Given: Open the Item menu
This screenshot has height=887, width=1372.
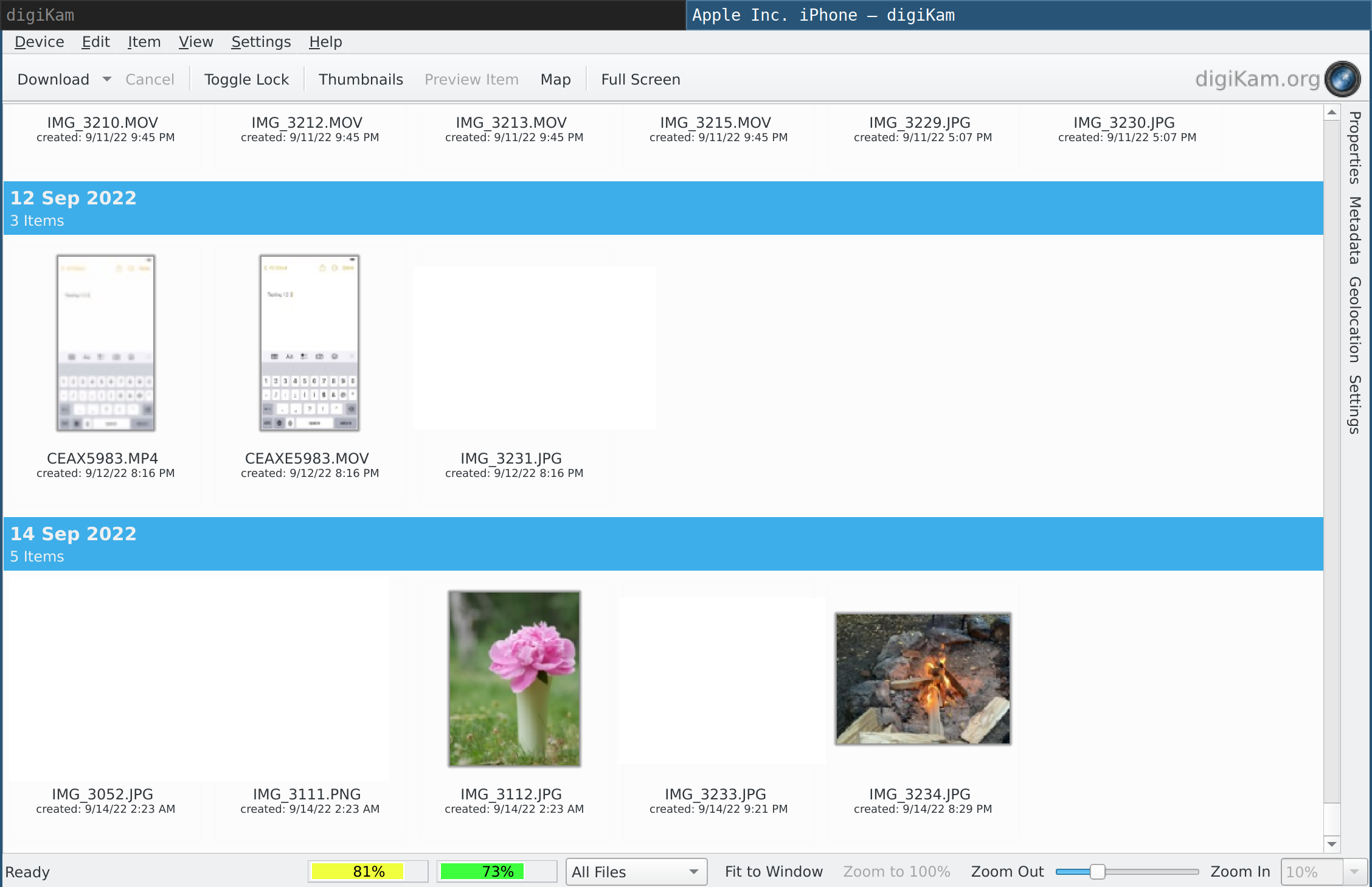Looking at the screenshot, I should click(x=144, y=42).
